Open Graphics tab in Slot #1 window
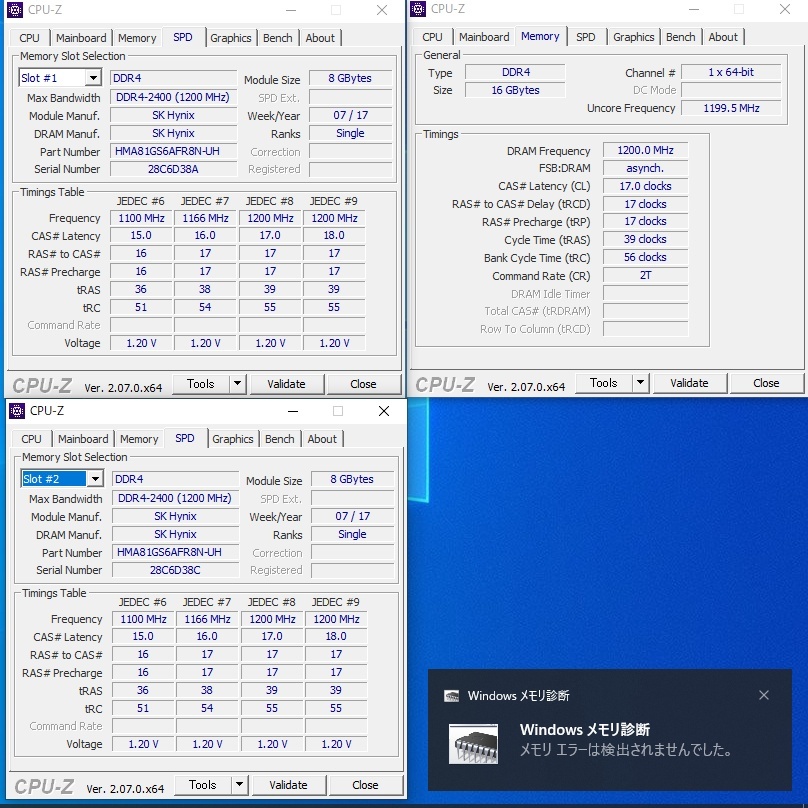The width and height of the screenshot is (808, 808). [x=230, y=38]
